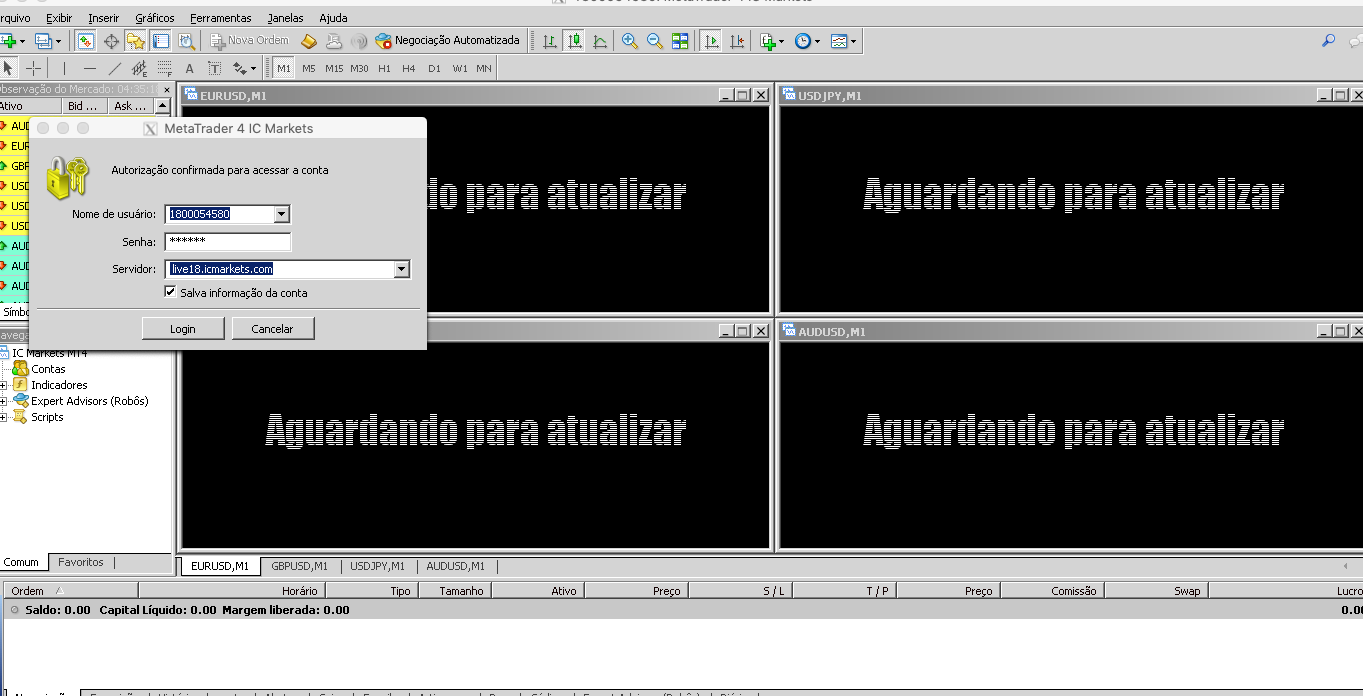Click the Cancelar button
This screenshot has width=1363, height=696.
point(273,328)
